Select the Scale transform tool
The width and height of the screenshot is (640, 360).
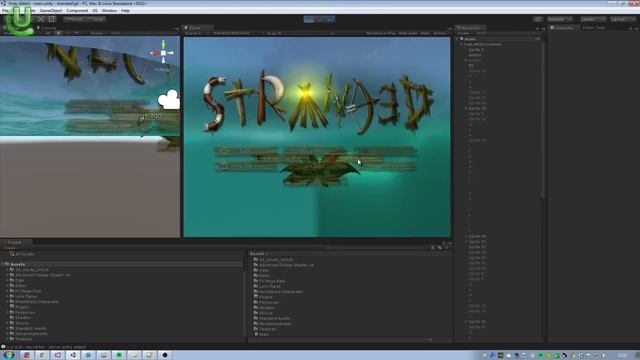(x=41, y=19)
